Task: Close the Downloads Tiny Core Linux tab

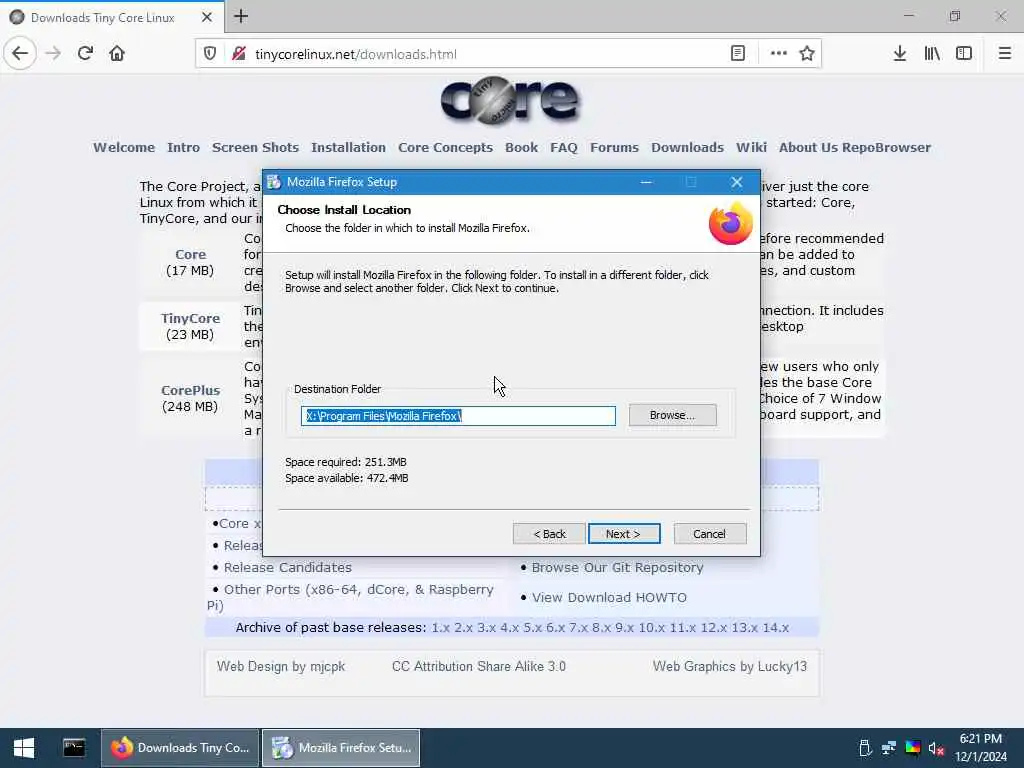Action: coord(207,17)
